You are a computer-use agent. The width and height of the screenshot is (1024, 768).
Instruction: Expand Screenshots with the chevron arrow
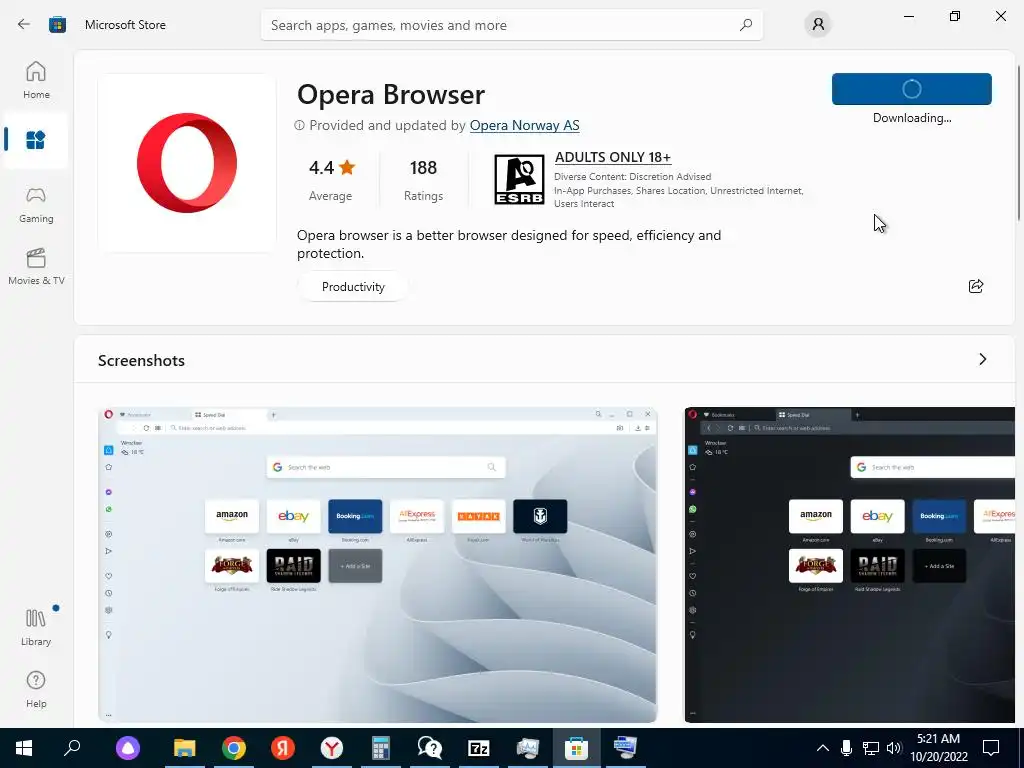tap(982, 359)
